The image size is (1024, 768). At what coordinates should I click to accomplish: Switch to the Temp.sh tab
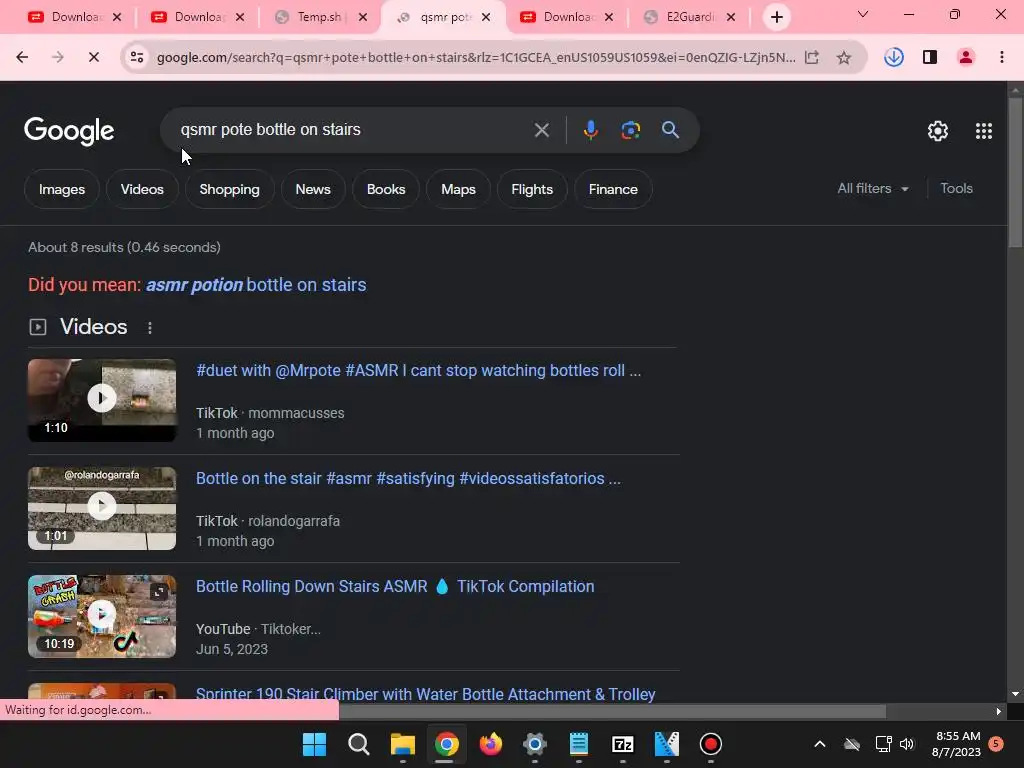319,17
